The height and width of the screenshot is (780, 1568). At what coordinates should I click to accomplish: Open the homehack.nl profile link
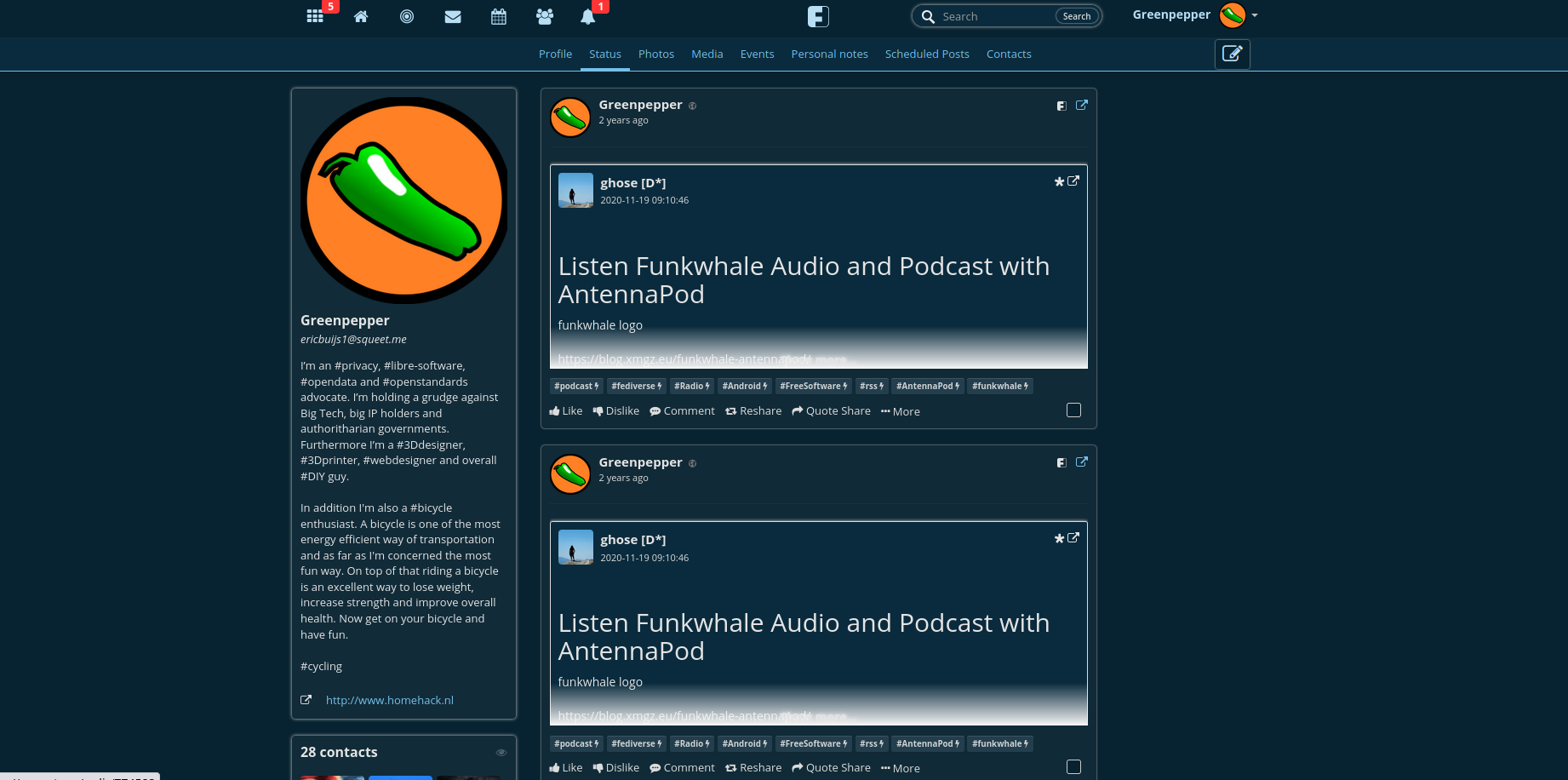(x=390, y=700)
